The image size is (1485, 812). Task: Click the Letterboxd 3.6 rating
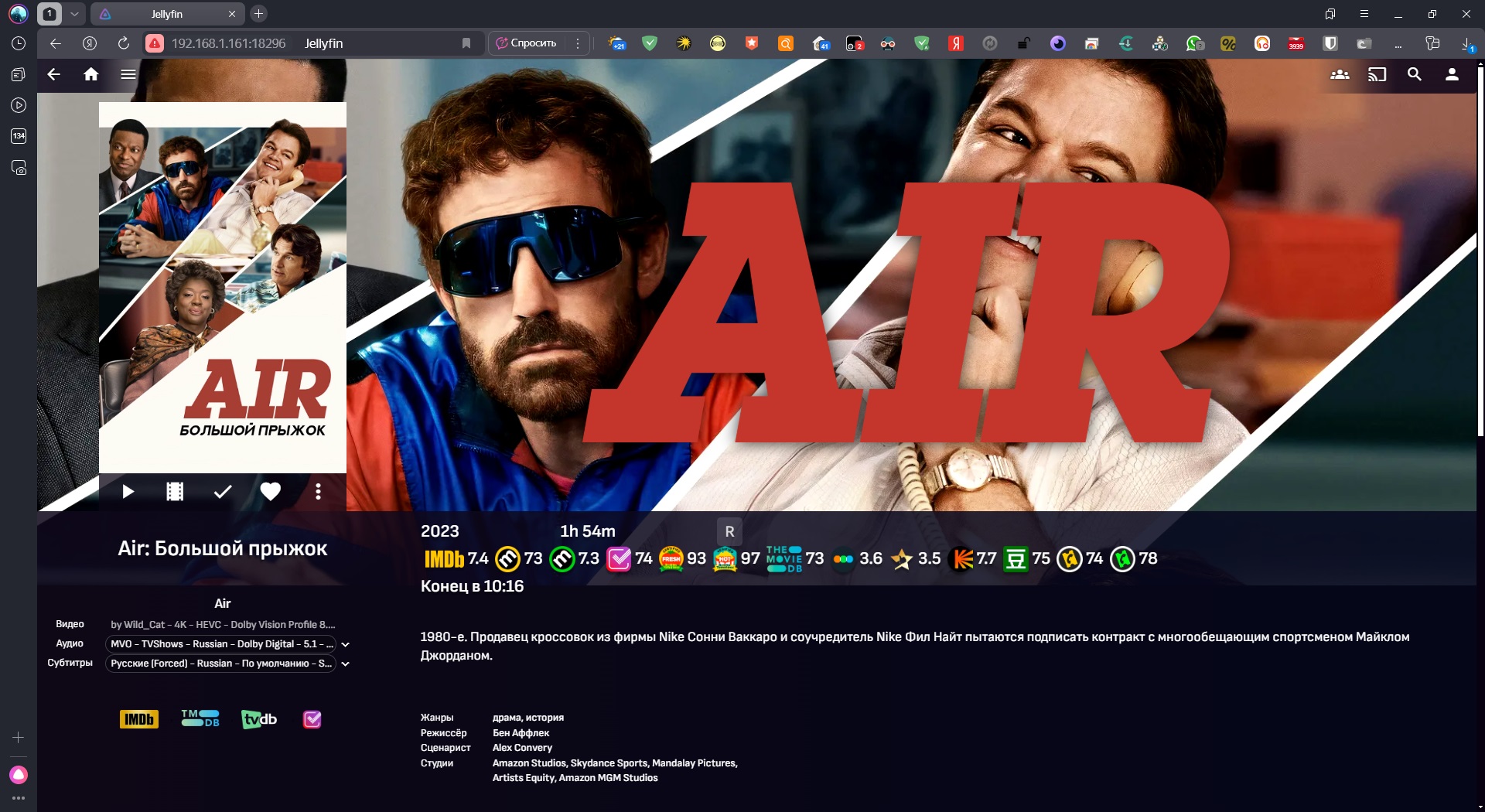tap(857, 558)
